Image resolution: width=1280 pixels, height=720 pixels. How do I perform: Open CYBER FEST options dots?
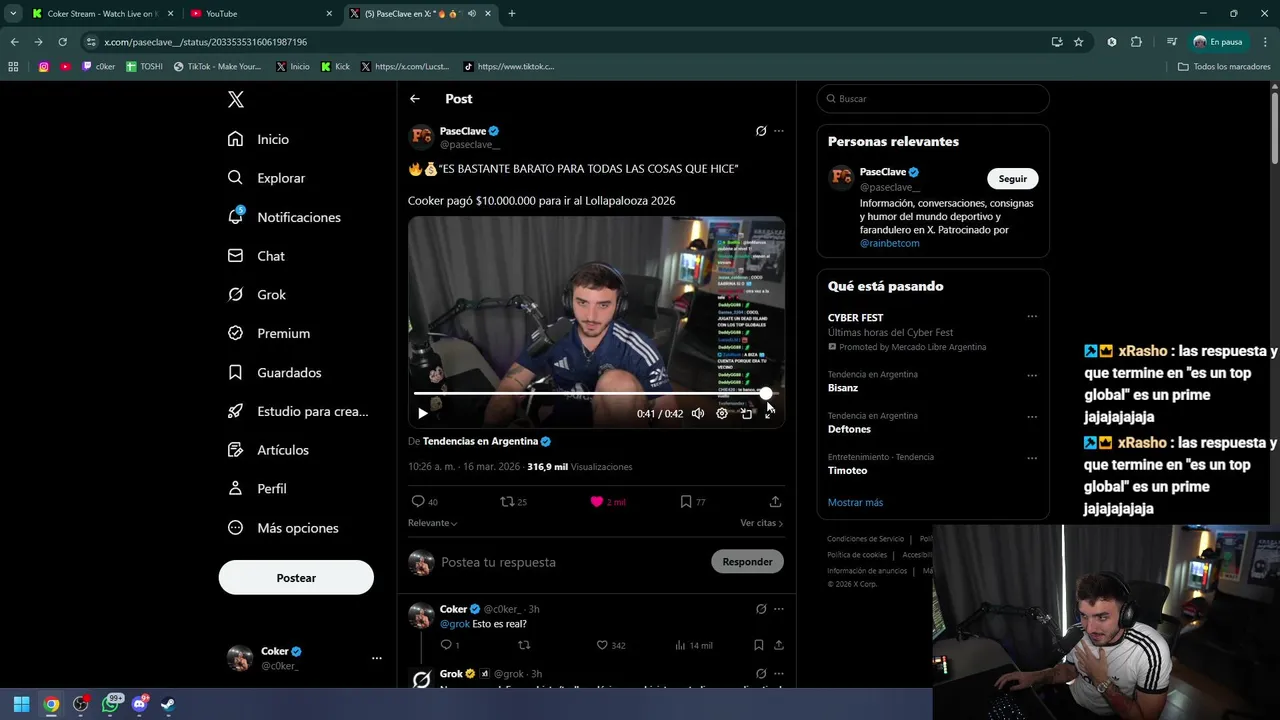point(1032,317)
